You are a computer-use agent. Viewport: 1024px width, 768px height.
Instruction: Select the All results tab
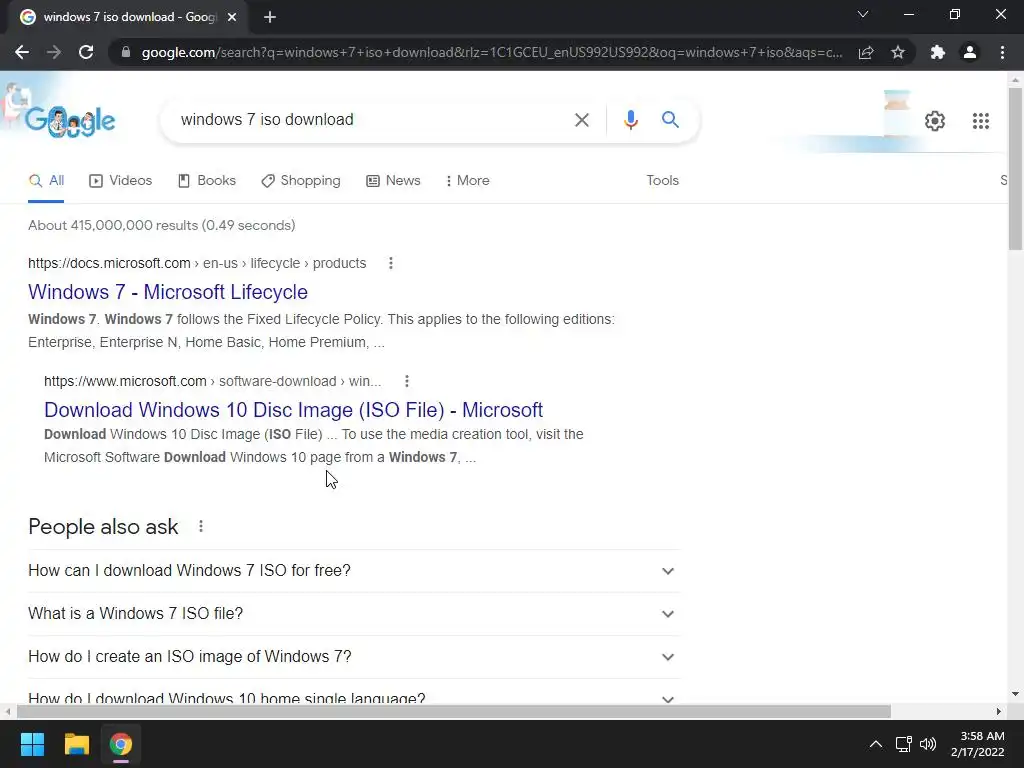click(46, 181)
